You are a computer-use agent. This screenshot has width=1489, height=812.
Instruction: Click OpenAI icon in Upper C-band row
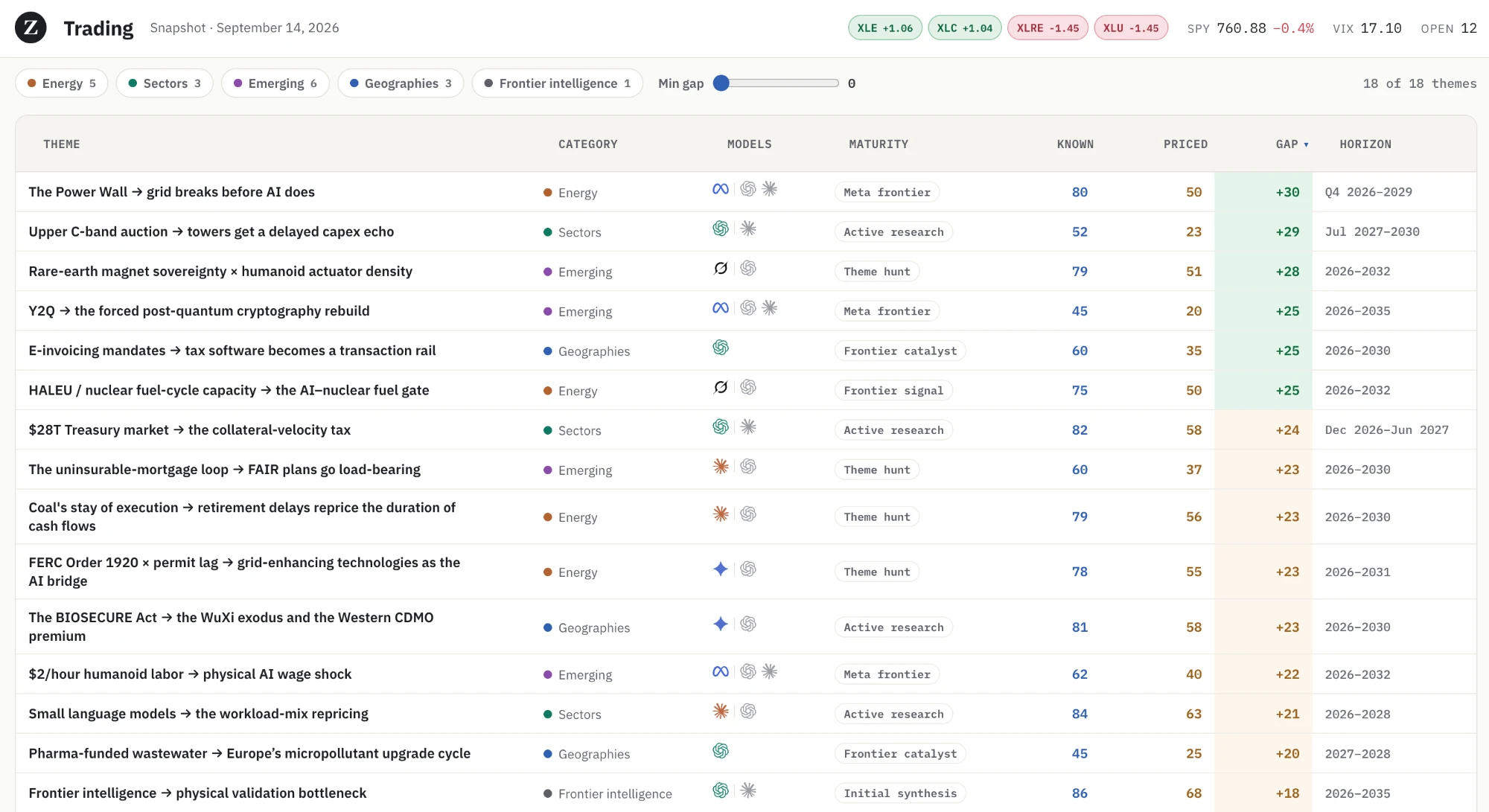tap(720, 228)
